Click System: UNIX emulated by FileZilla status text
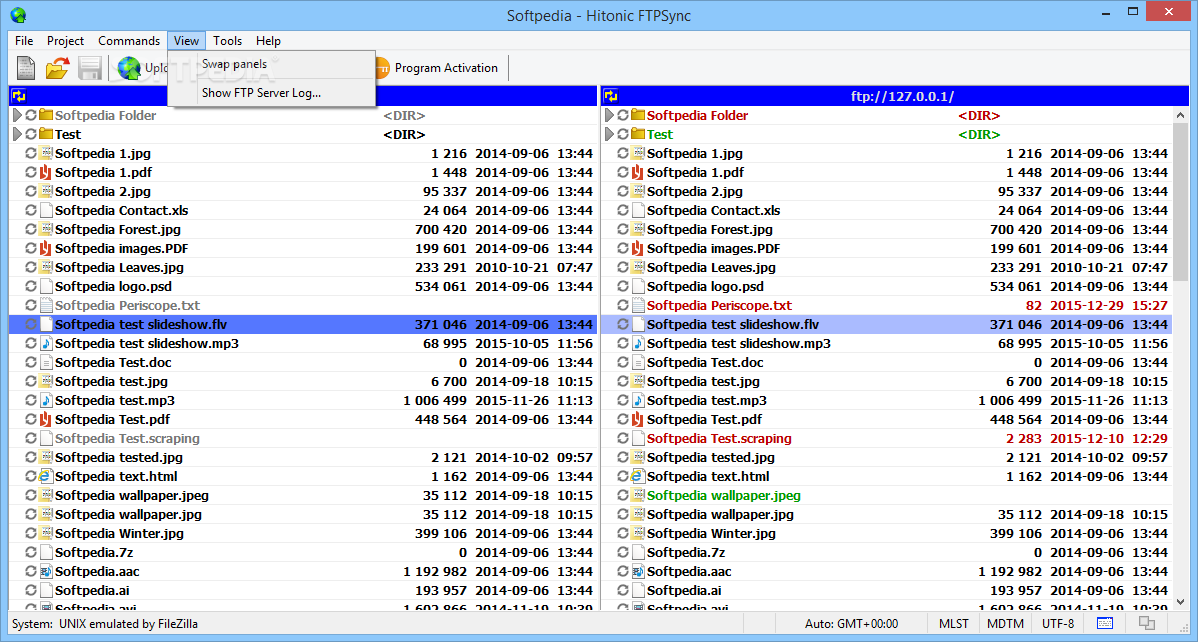This screenshot has height=642, width=1198. click(105, 624)
